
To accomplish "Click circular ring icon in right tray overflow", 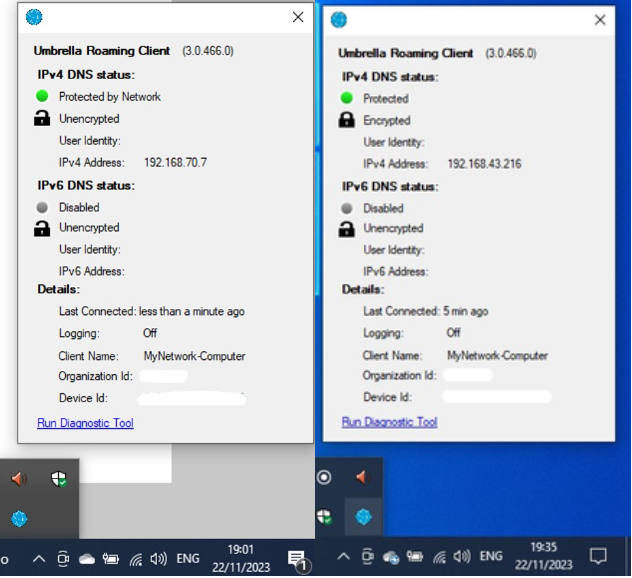I will click(x=324, y=478).
